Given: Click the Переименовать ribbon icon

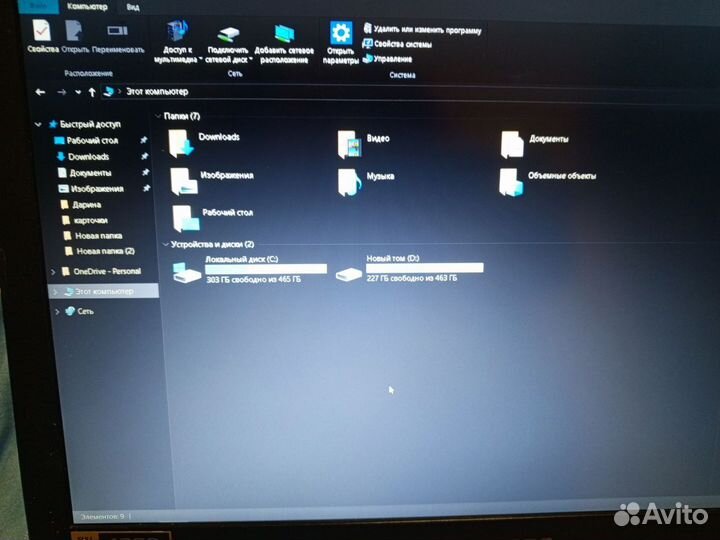Looking at the screenshot, I should coord(117,32).
